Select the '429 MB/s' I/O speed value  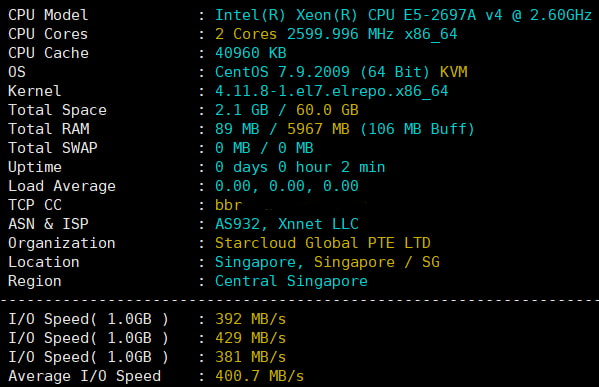tap(251, 338)
